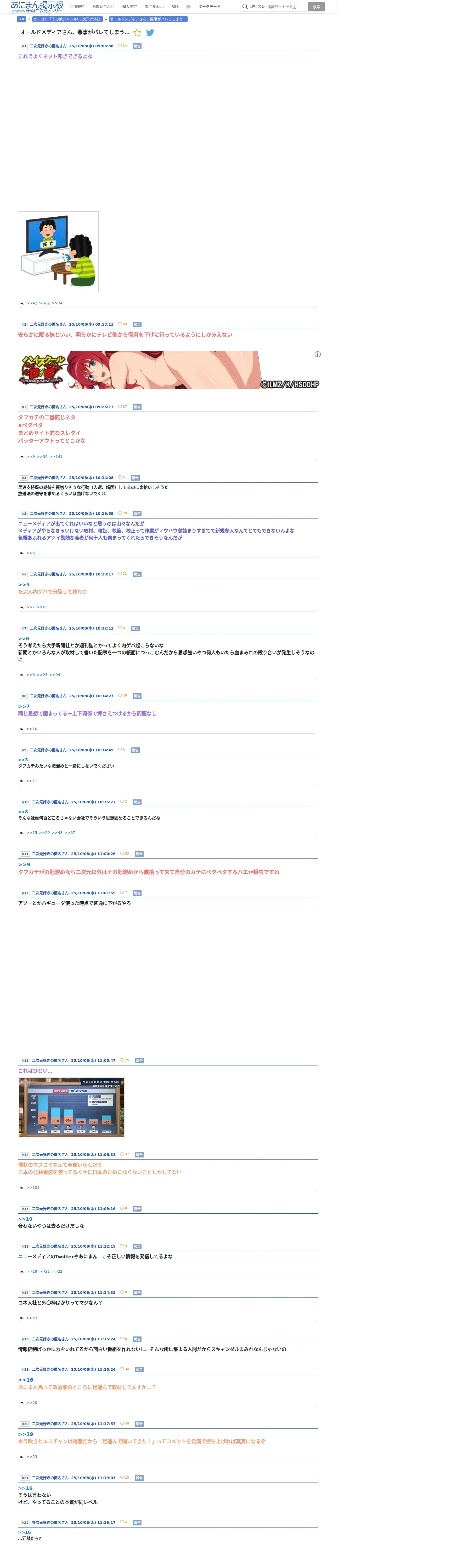
Task: Click the magnifier icon in the search box
Action: click(x=245, y=7)
